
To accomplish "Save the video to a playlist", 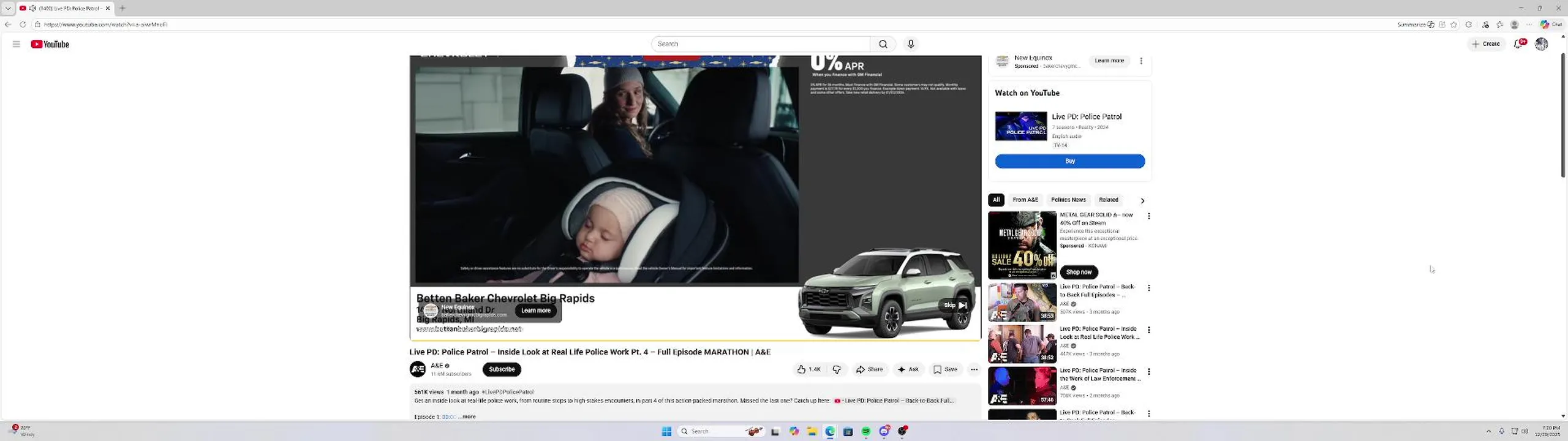I will (945, 369).
